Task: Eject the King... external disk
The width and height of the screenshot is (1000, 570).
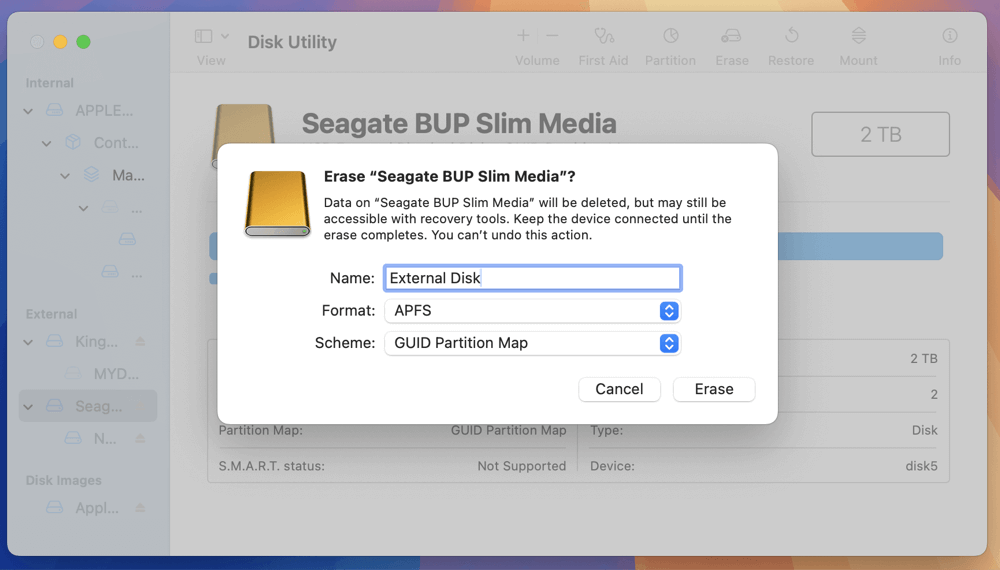Action: coord(140,342)
